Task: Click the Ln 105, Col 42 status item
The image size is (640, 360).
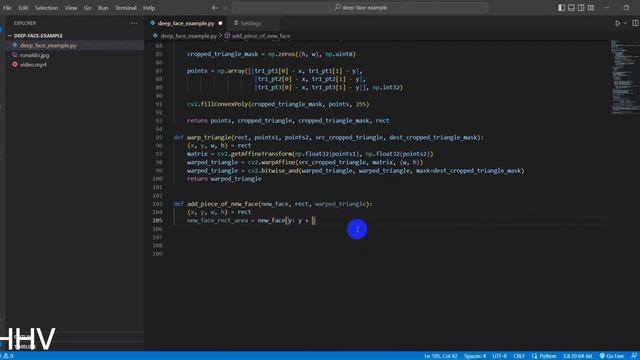Action: click(x=440, y=356)
